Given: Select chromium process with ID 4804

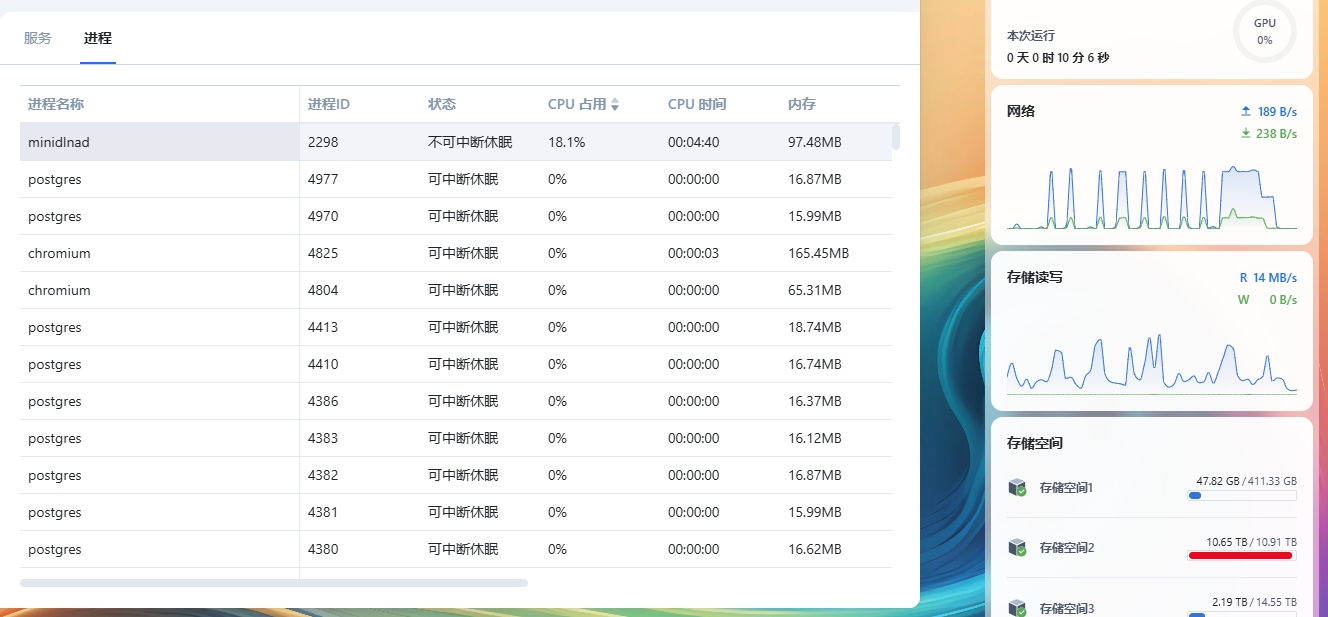Looking at the screenshot, I should (456, 290).
